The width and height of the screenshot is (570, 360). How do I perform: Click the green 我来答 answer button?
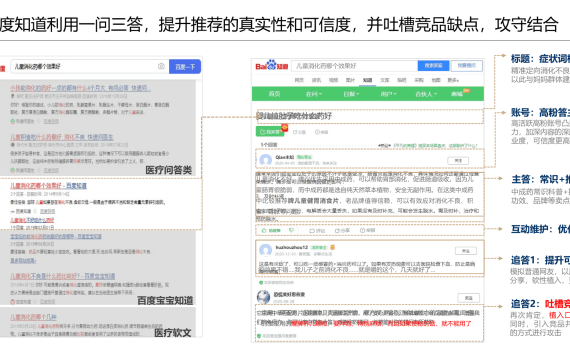(270, 132)
